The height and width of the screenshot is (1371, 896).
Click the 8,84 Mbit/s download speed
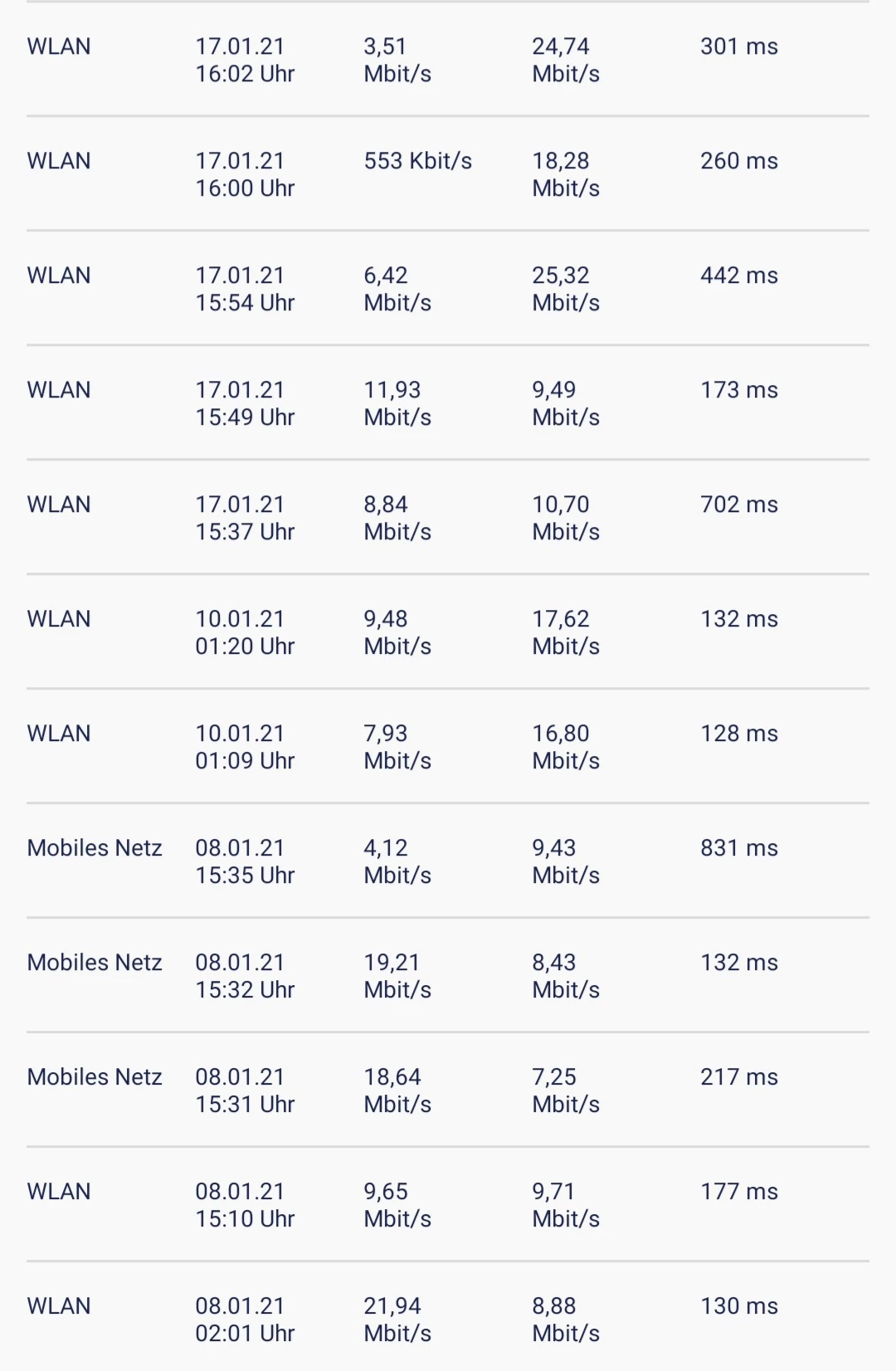(x=397, y=518)
